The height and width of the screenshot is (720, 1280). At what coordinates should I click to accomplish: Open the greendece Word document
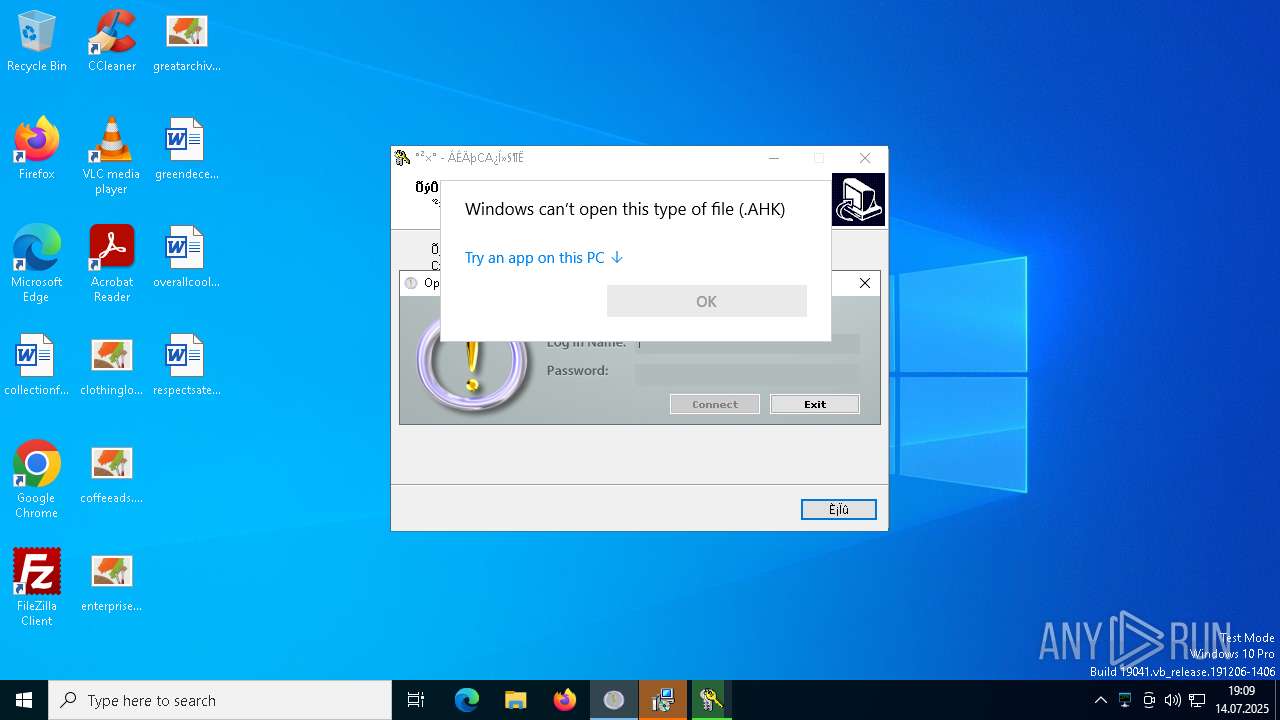coord(186,150)
